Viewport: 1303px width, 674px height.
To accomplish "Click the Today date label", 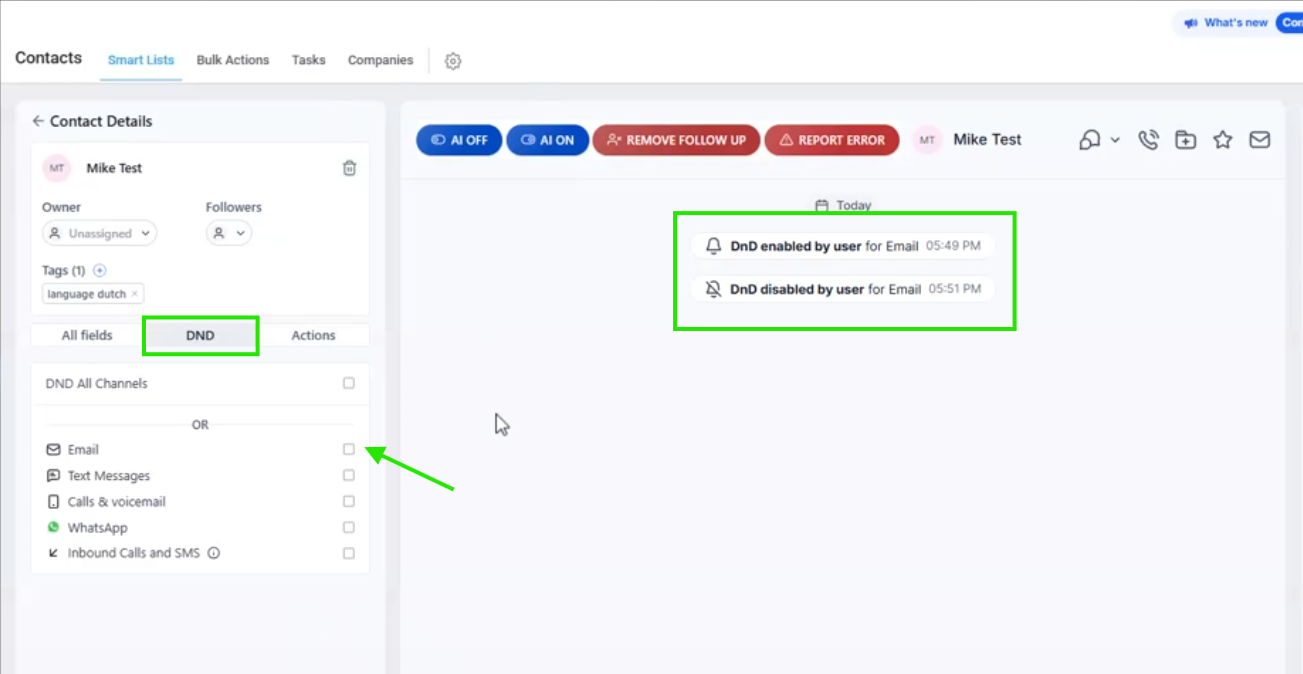I will pos(854,205).
